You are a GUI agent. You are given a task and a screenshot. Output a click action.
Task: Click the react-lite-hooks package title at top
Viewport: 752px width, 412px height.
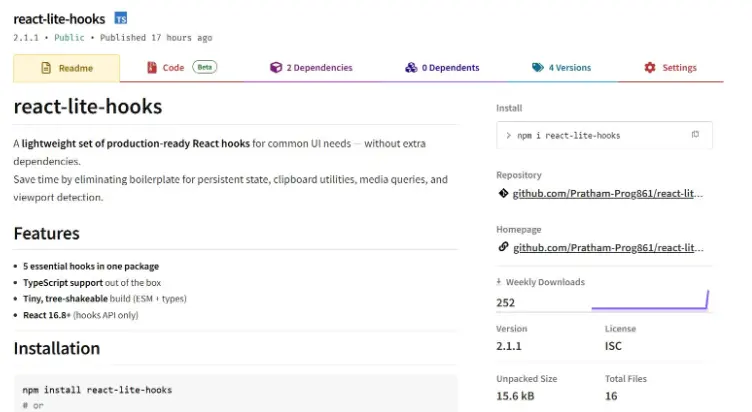[59, 19]
